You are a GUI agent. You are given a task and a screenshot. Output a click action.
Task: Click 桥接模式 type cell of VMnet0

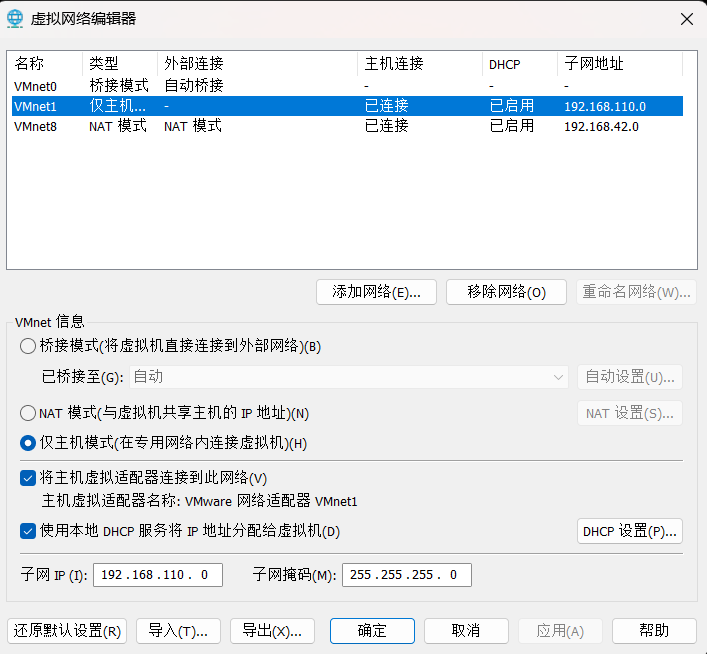coord(119,86)
